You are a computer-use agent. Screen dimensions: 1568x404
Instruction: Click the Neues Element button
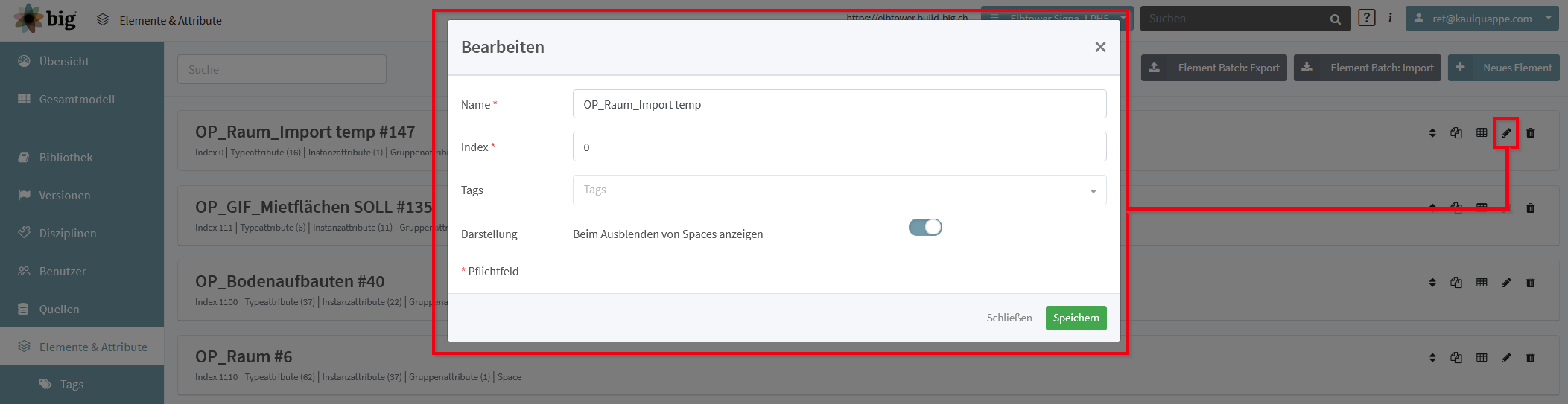(1503, 68)
